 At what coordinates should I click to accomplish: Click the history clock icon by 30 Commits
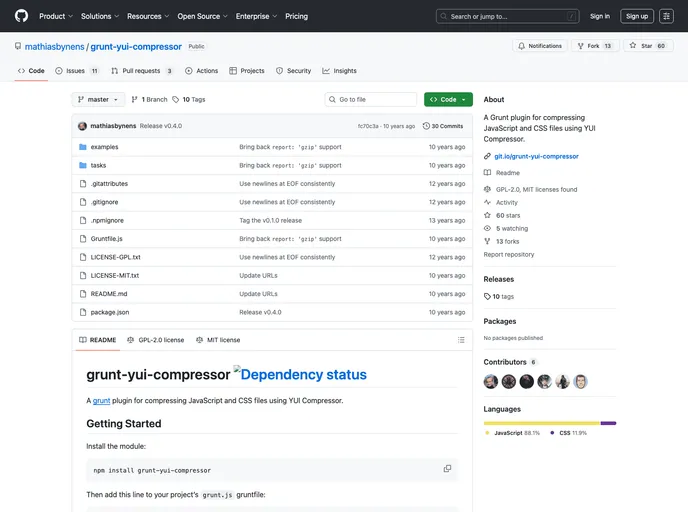coord(426,126)
